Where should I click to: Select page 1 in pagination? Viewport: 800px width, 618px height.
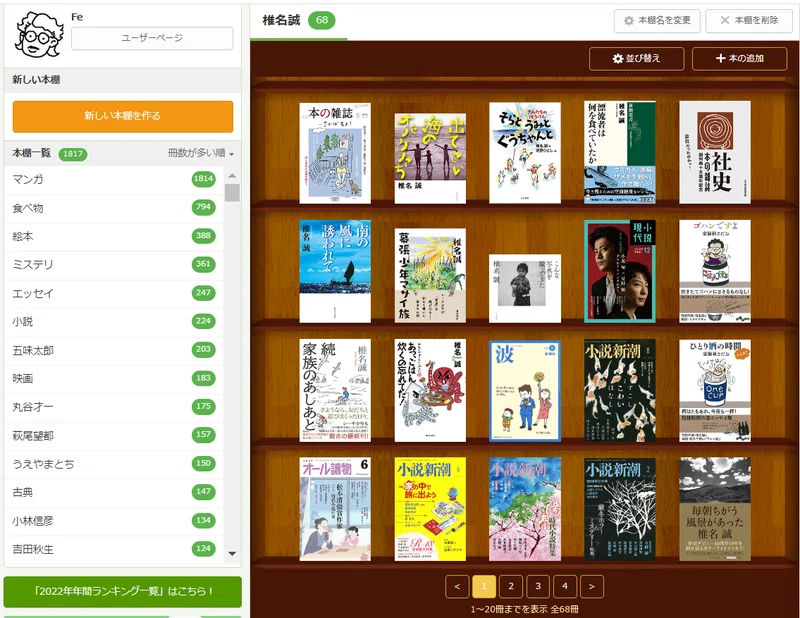point(484,586)
